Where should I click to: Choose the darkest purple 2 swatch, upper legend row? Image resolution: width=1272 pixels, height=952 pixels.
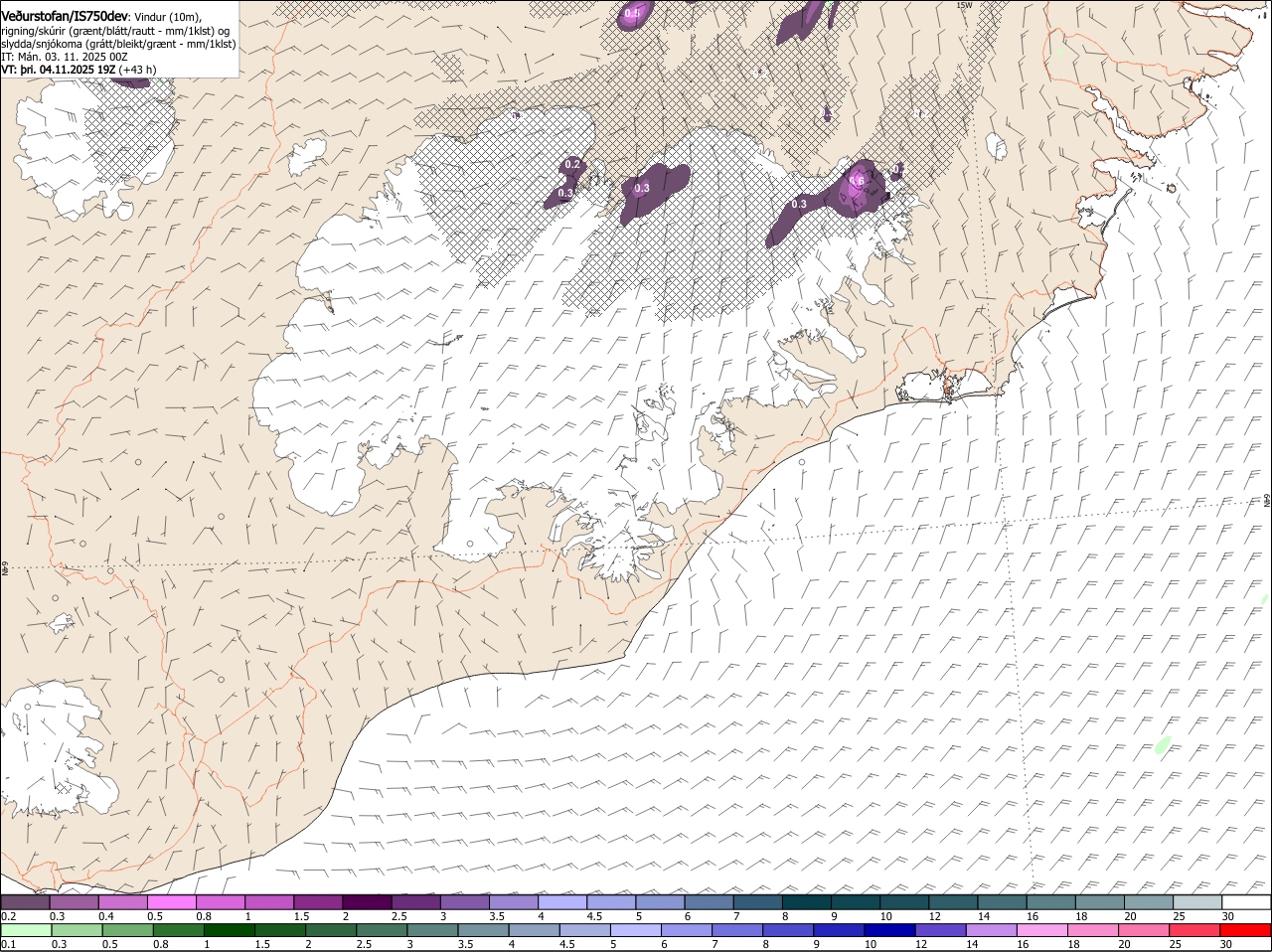click(368, 902)
